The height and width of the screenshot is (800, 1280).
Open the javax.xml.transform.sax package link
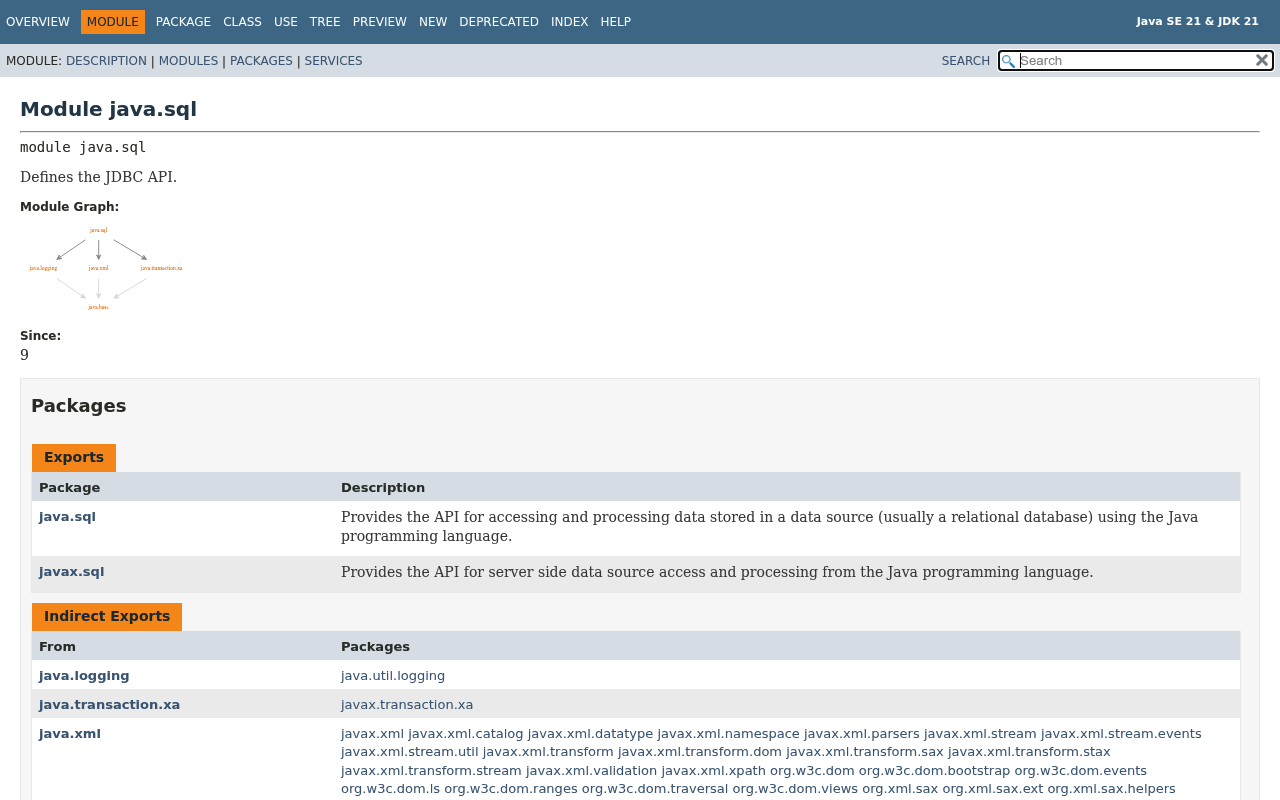[865, 752]
